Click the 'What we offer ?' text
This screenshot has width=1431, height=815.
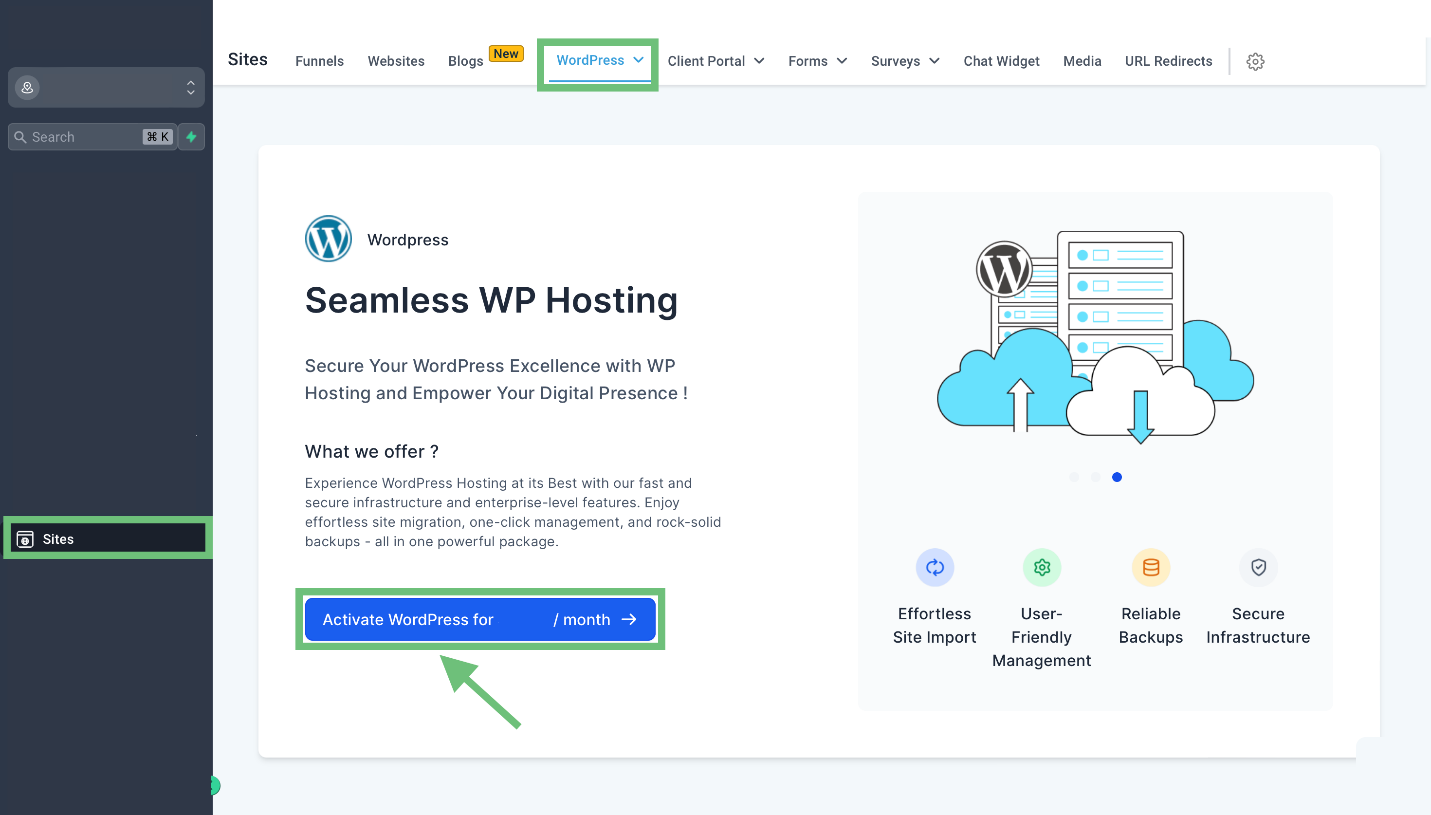pos(372,451)
